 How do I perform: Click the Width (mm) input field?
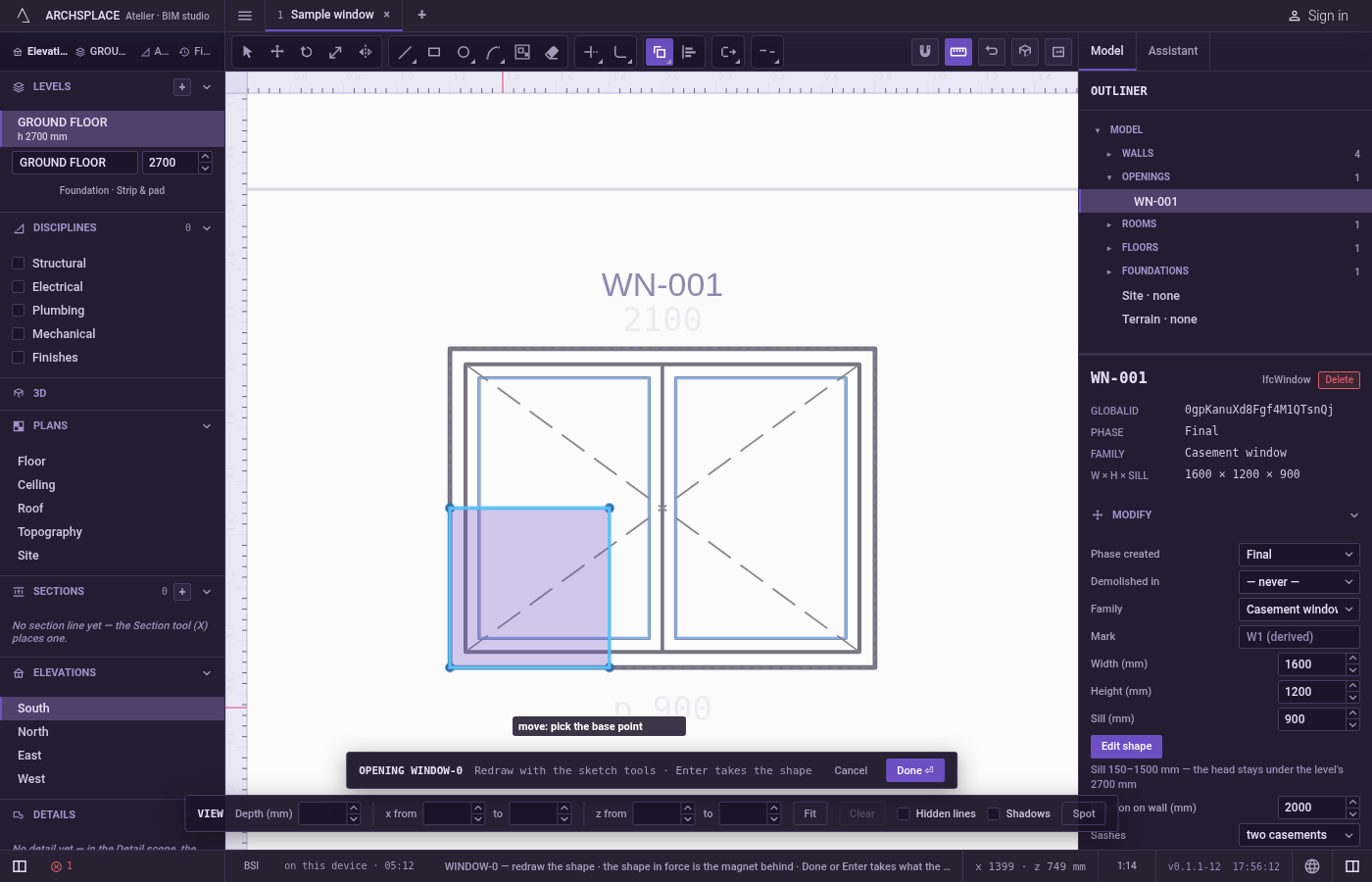[1312, 664]
